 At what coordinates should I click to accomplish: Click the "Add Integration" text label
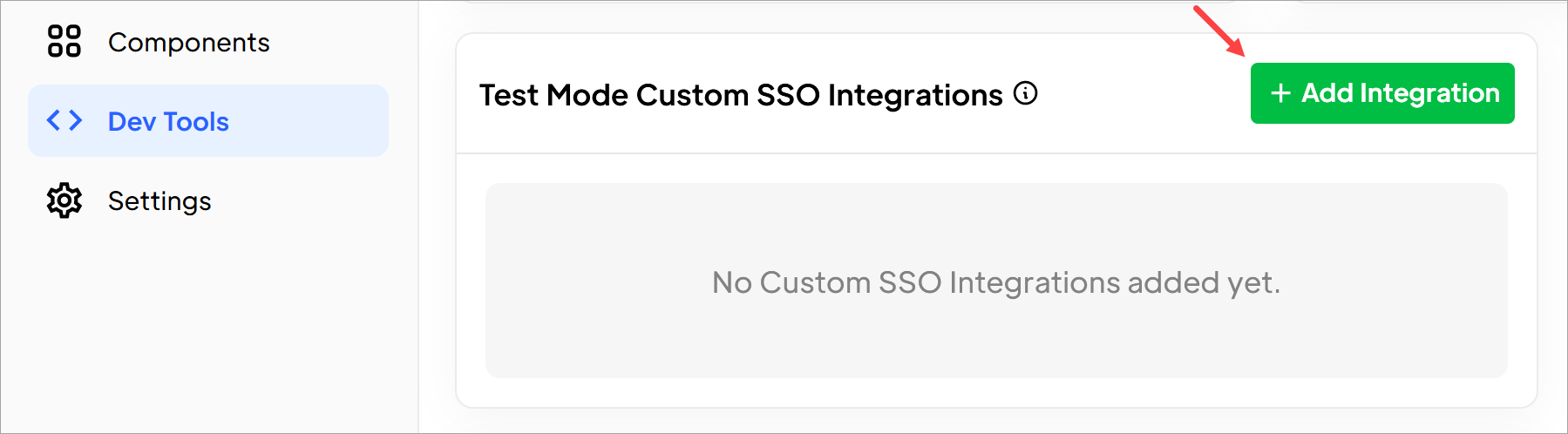[1401, 93]
